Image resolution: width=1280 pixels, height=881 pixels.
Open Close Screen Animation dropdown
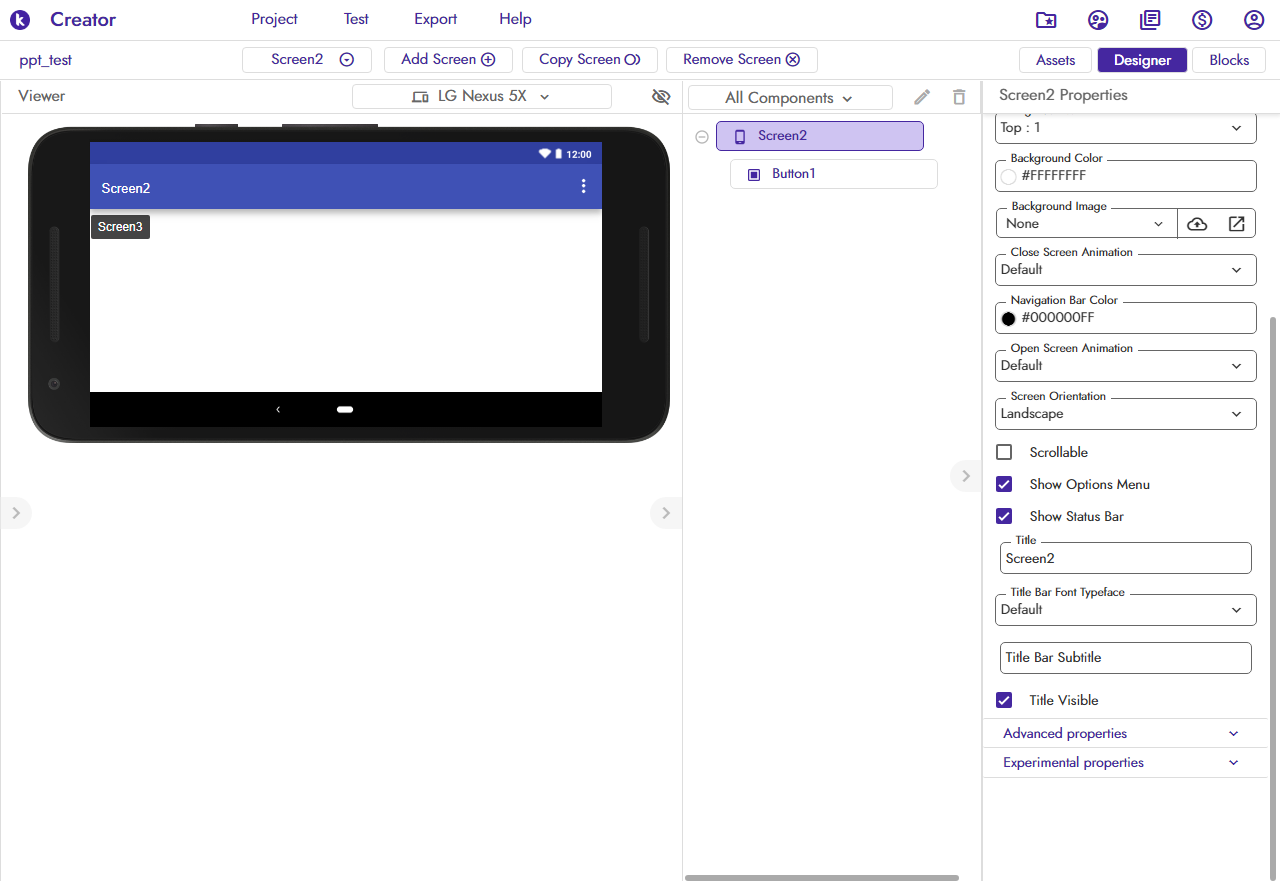point(1126,270)
